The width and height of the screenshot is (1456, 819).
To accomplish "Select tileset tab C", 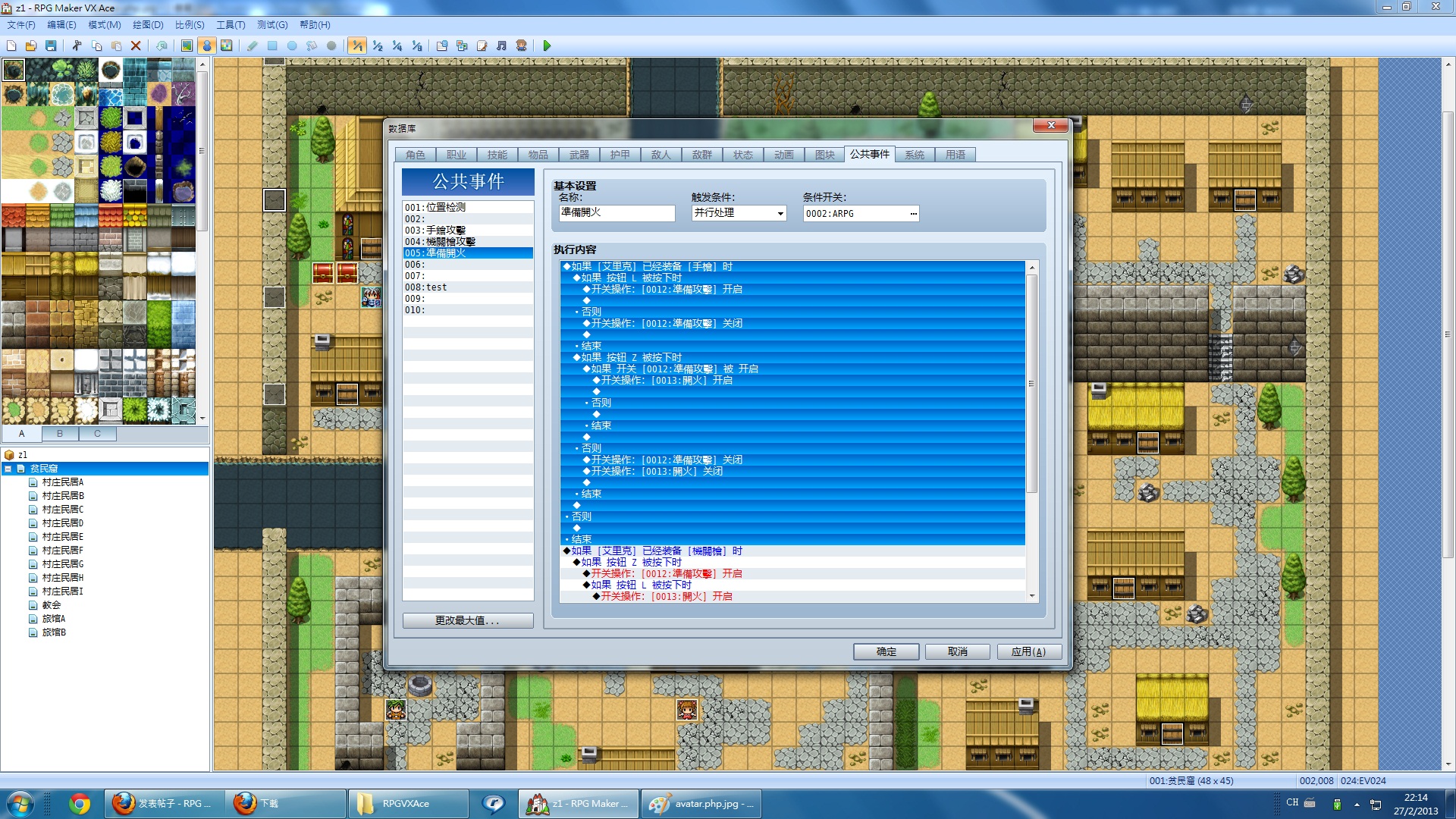I will pyautogui.click(x=97, y=434).
